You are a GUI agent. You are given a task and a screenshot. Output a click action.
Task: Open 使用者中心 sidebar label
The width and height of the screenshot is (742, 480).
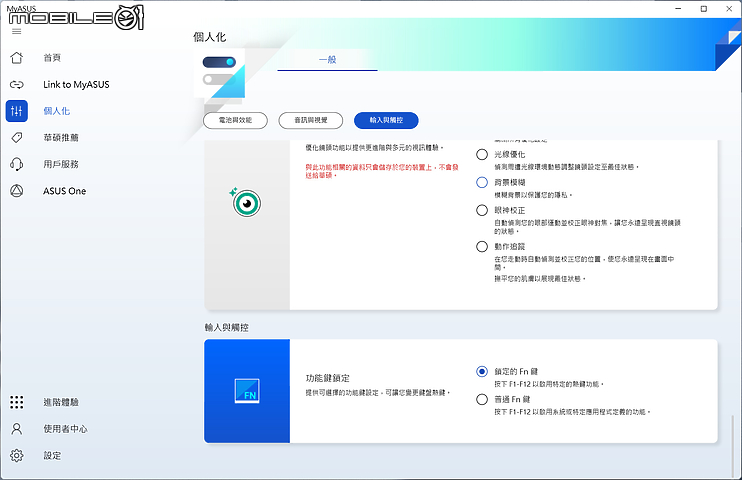pyautogui.click(x=65, y=429)
